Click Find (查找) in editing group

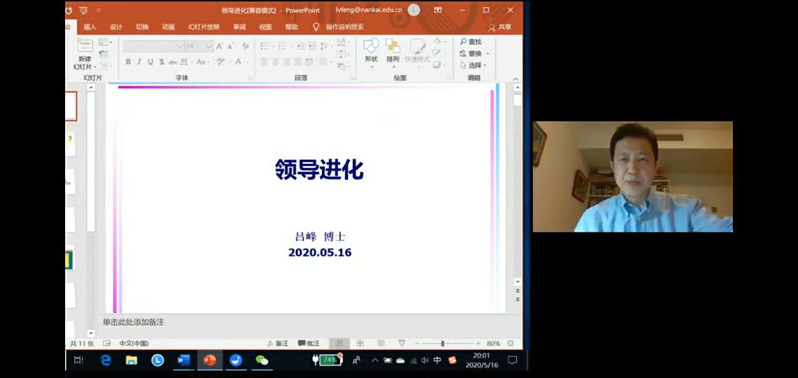471,42
